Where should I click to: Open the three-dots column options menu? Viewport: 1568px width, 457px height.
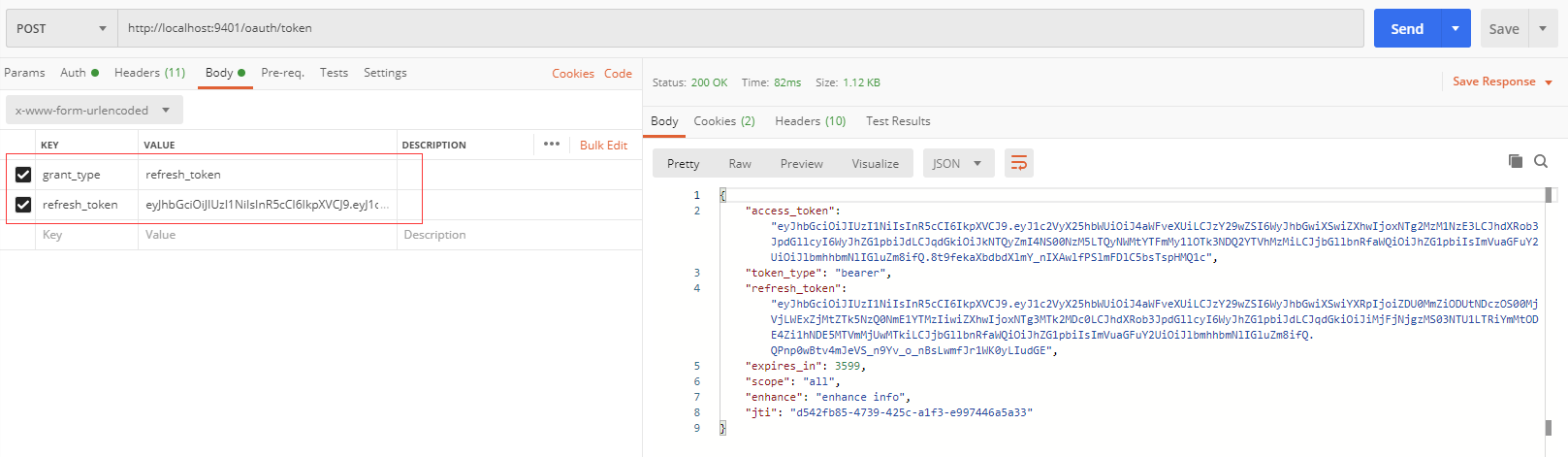click(x=552, y=144)
